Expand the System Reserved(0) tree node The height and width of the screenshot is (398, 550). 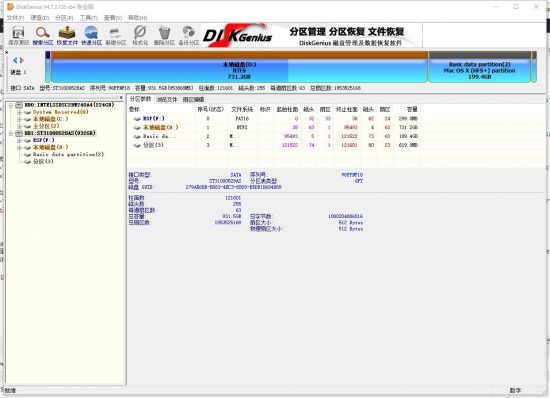tap(19, 112)
